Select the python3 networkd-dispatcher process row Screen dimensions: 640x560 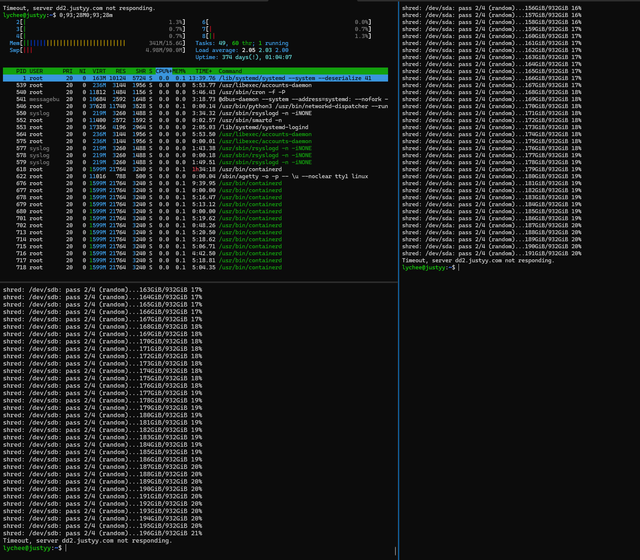pos(195,106)
